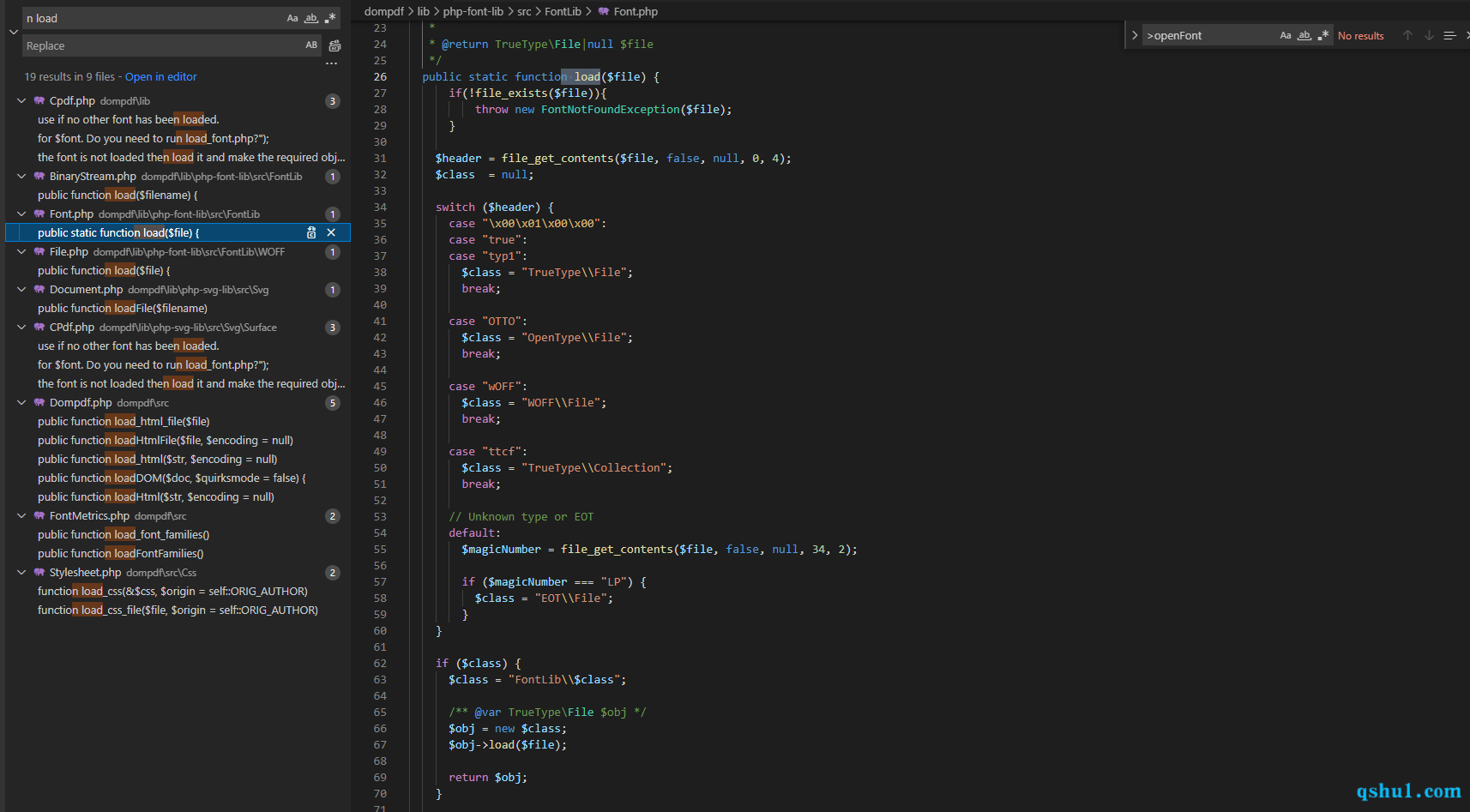Focus the find widget input containing '>openFont'

(x=1210, y=35)
